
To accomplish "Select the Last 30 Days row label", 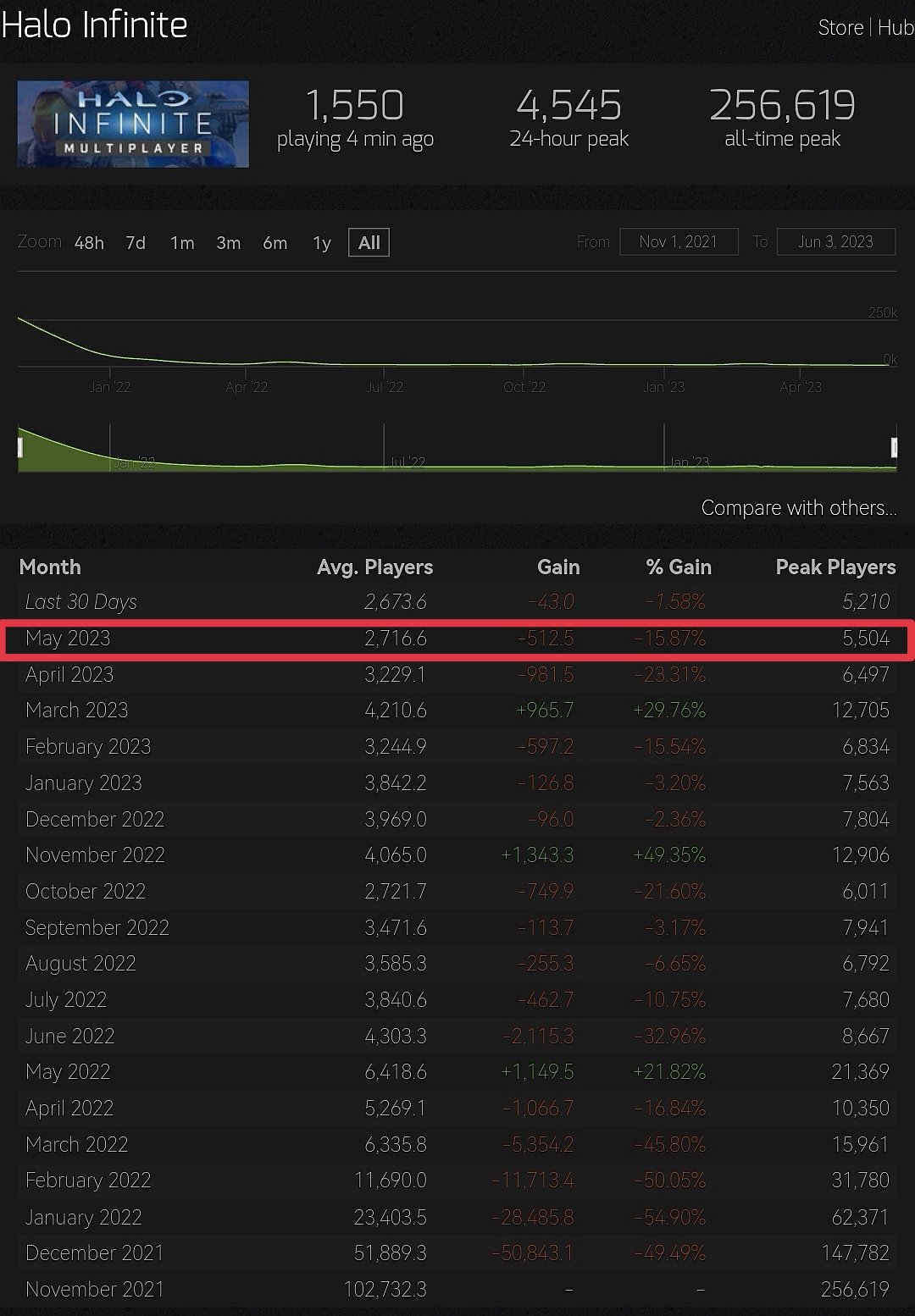I will coord(81,602).
